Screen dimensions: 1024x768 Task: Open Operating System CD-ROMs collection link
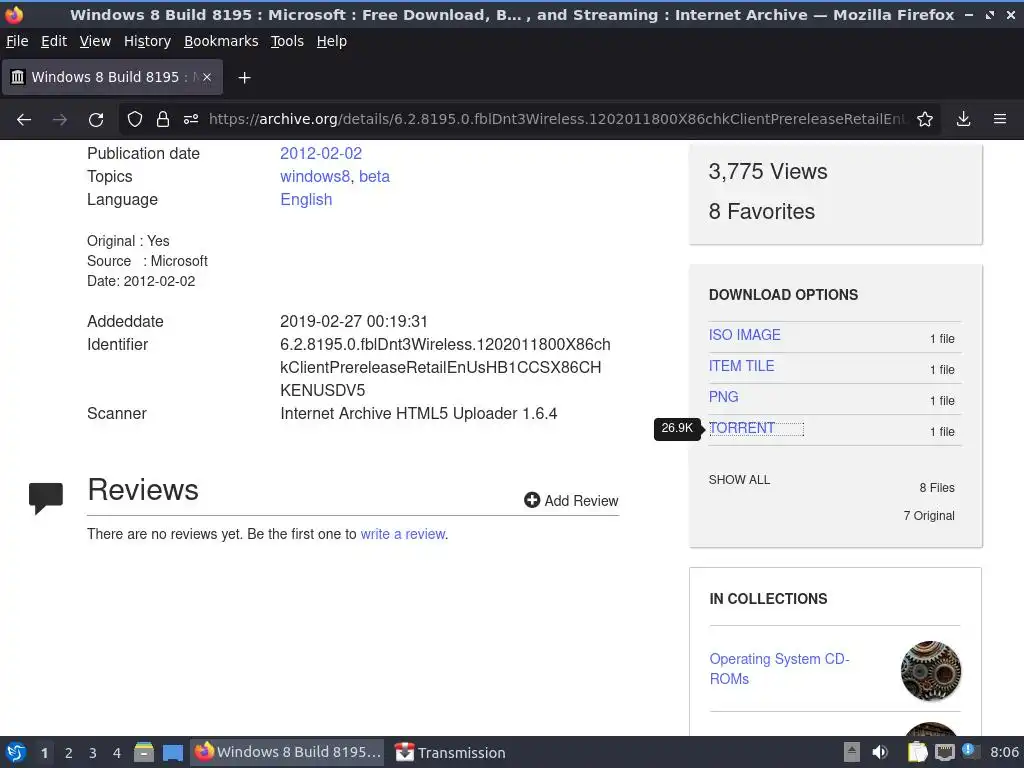pyautogui.click(x=779, y=669)
